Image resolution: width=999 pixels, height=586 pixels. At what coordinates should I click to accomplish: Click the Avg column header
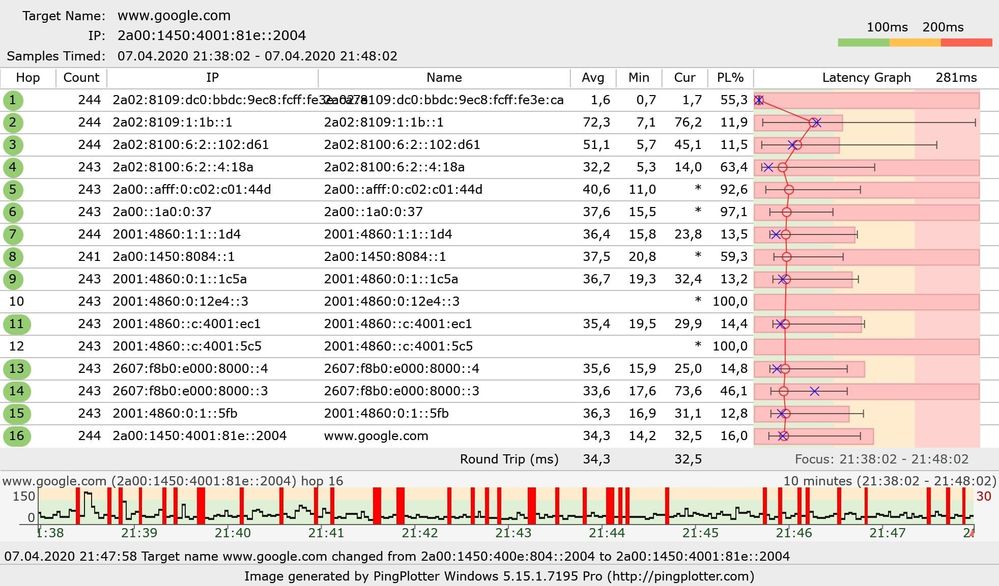point(593,78)
